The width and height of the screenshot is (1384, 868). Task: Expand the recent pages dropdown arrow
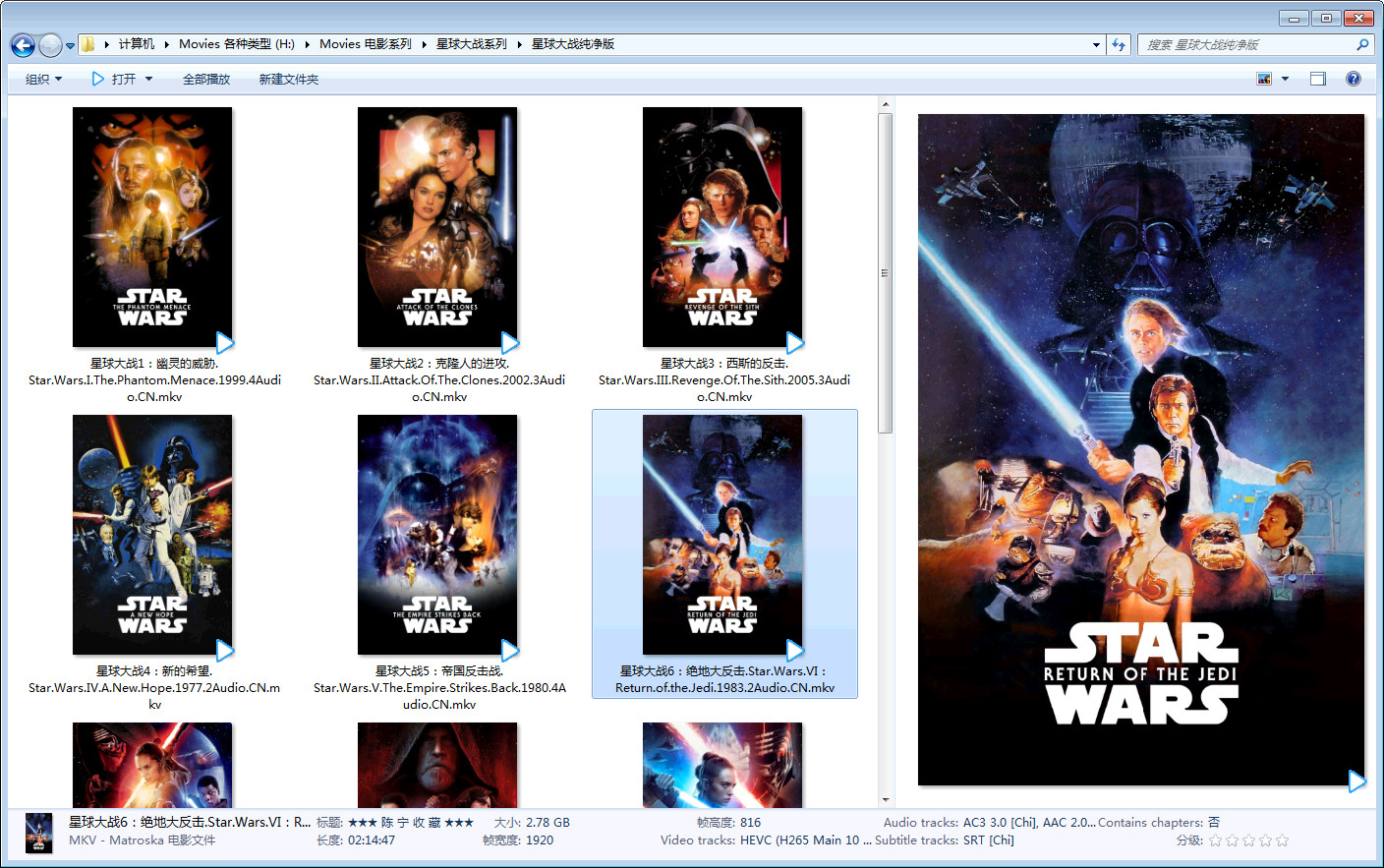click(70, 45)
